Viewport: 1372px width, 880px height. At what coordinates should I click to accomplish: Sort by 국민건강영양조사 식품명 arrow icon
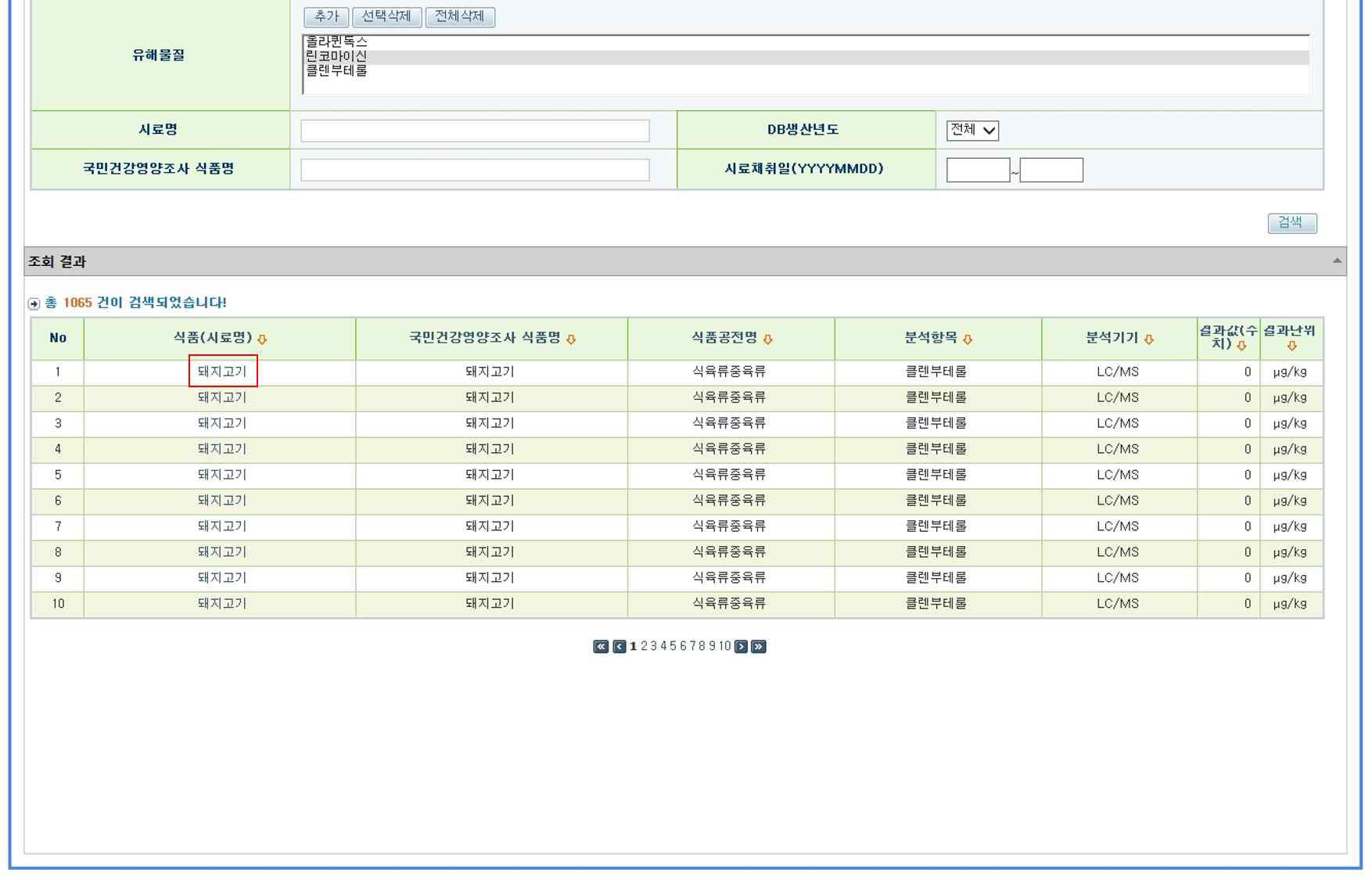coord(571,339)
